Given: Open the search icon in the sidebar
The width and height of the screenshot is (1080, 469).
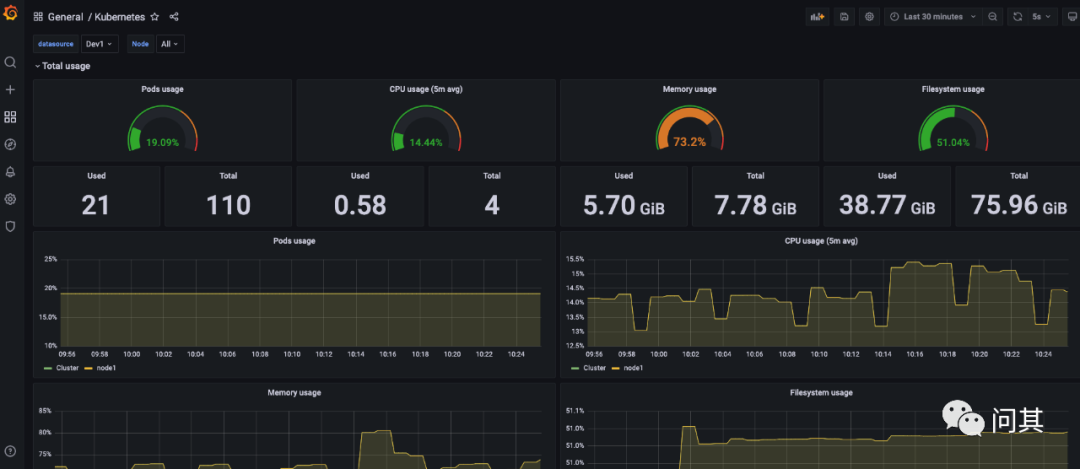Looking at the screenshot, I should tap(10, 62).
